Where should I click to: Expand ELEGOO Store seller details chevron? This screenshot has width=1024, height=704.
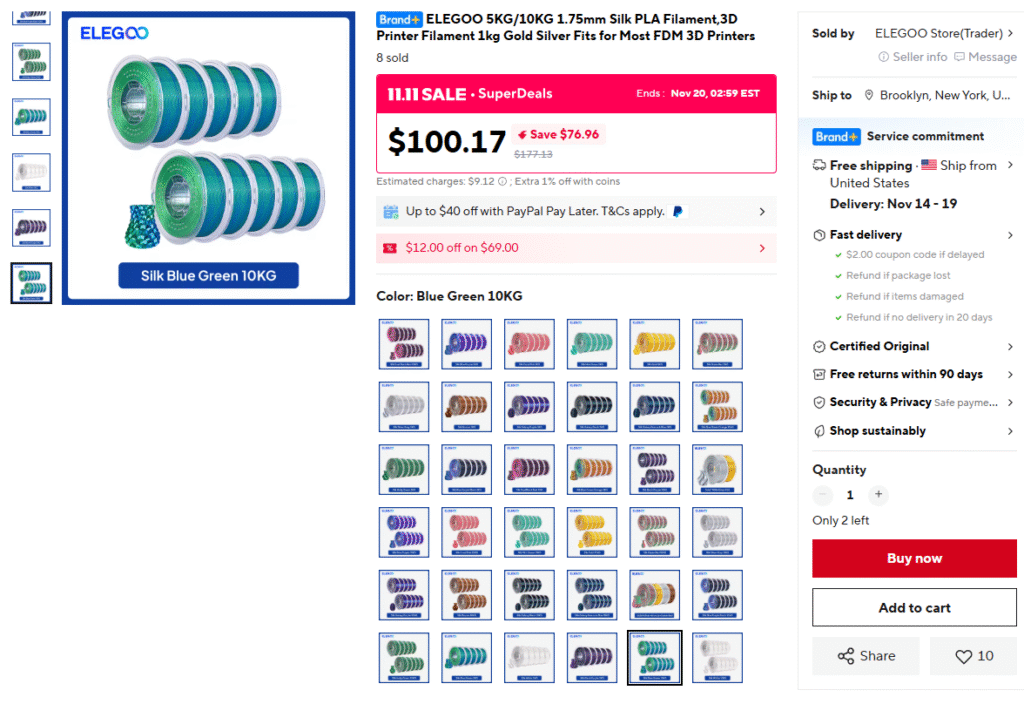[1009, 33]
